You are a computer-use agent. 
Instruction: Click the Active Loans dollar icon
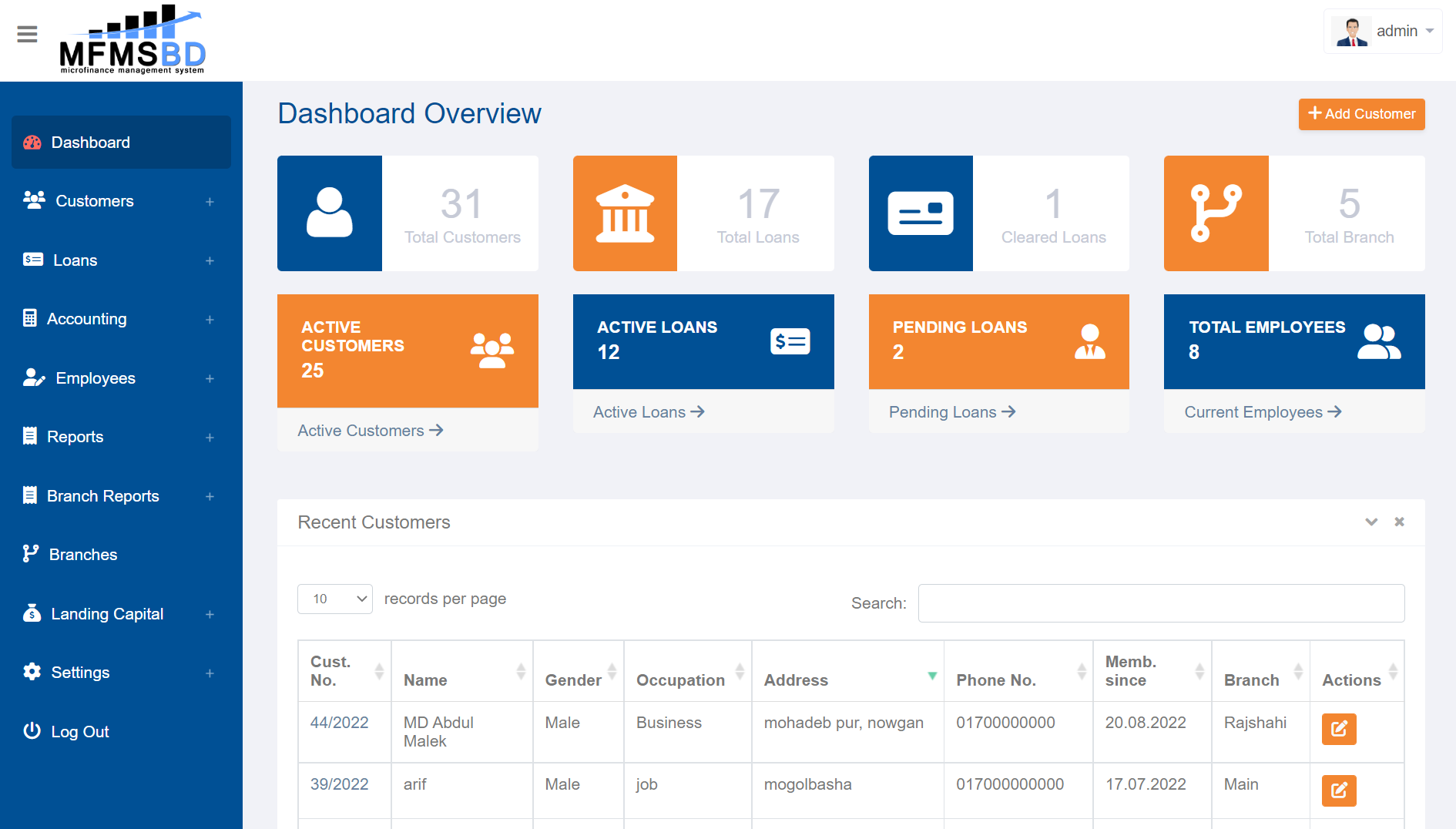pyautogui.click(x=790, y=341)
